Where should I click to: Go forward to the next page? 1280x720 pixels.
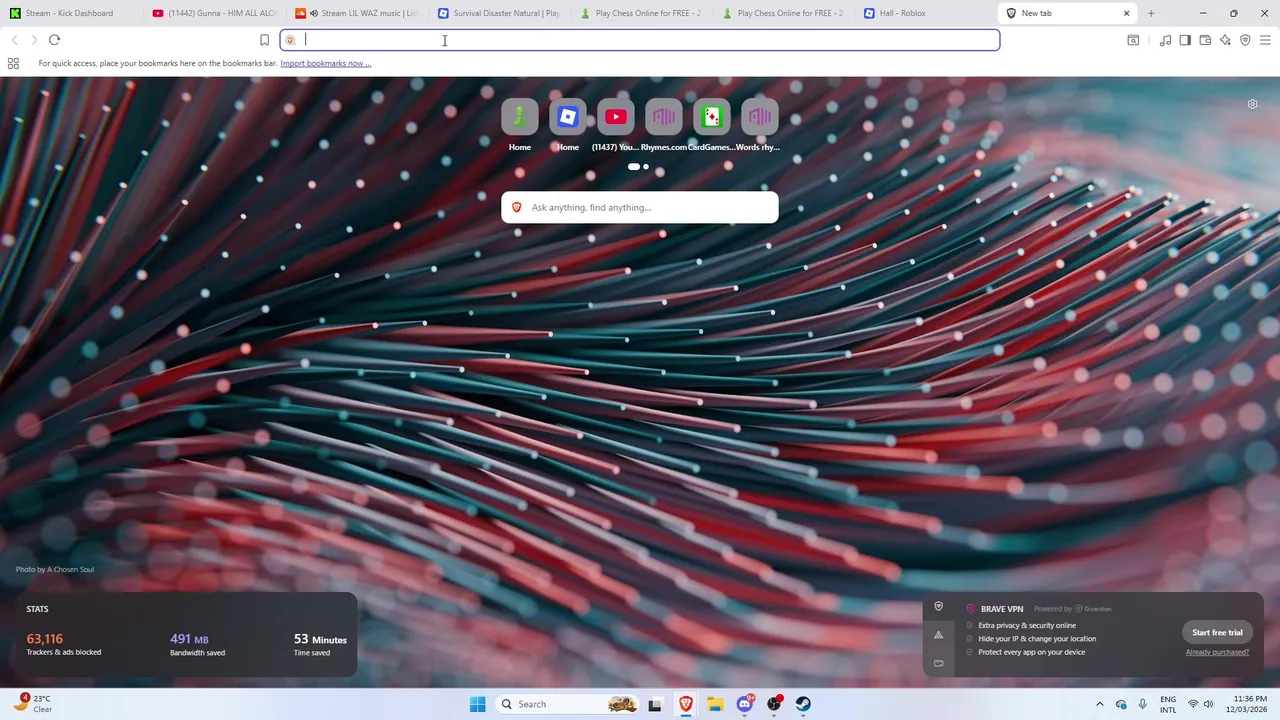[x=34, y=40]
